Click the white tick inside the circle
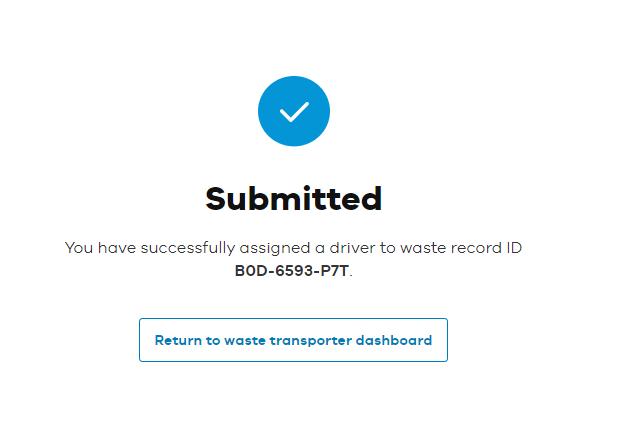The height and width of the screenshot is (441, 619). [293, 112]
